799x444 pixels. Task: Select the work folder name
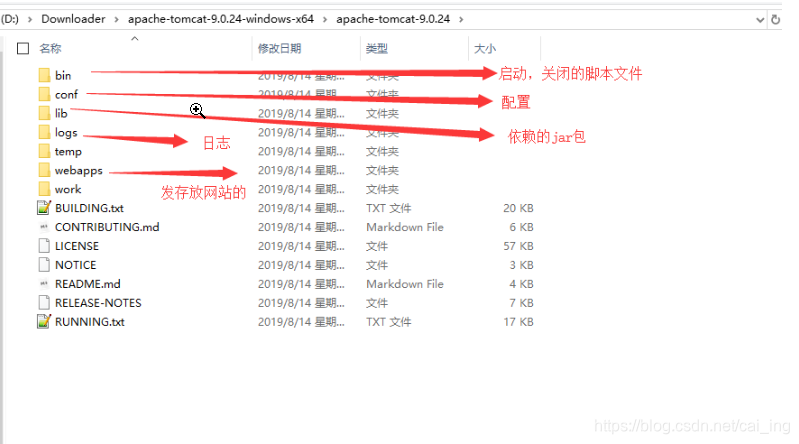[x=68, y=190]
